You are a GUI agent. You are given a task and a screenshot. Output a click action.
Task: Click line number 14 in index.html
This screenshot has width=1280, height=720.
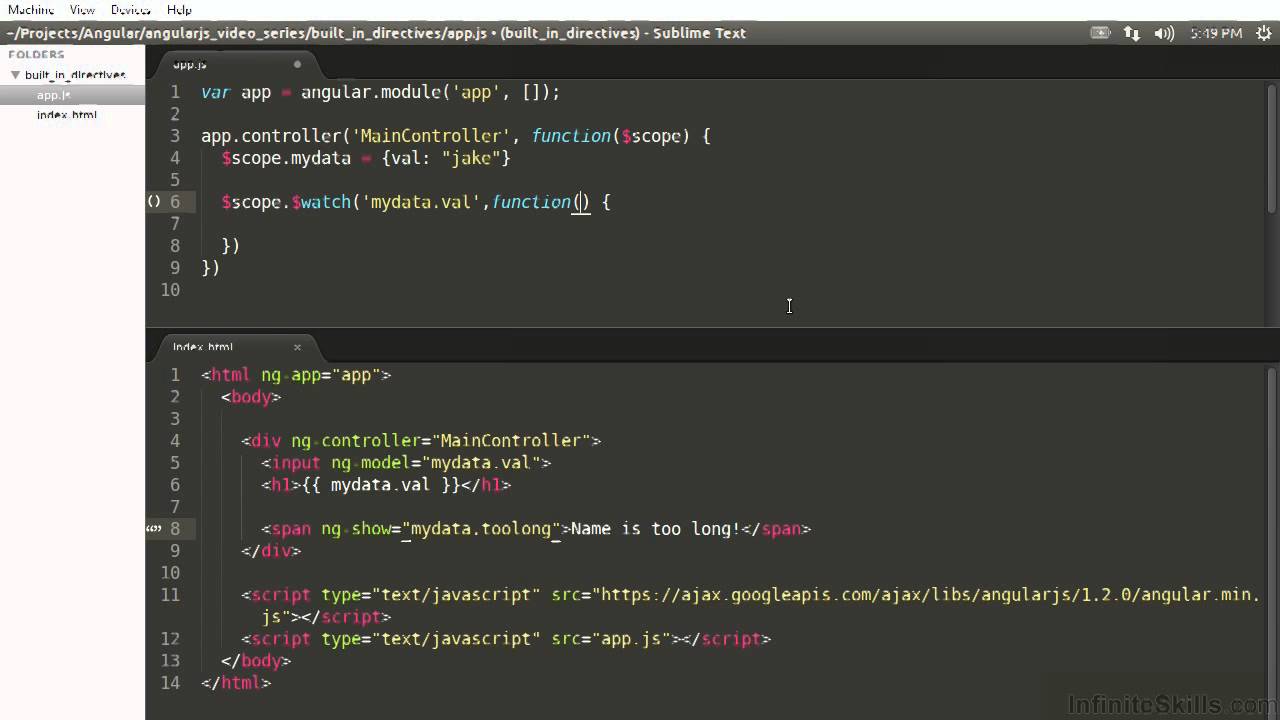[x=170, y=683]
